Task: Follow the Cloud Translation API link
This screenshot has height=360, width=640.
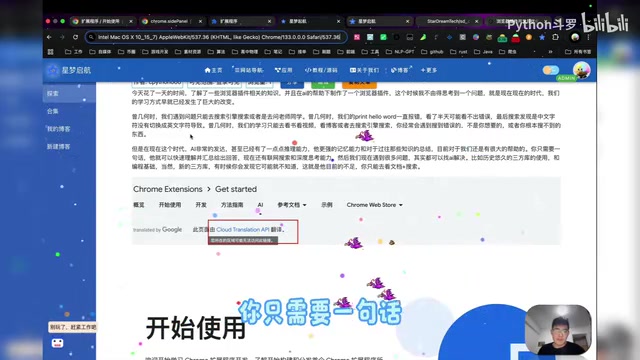Action: coord(243,230)
